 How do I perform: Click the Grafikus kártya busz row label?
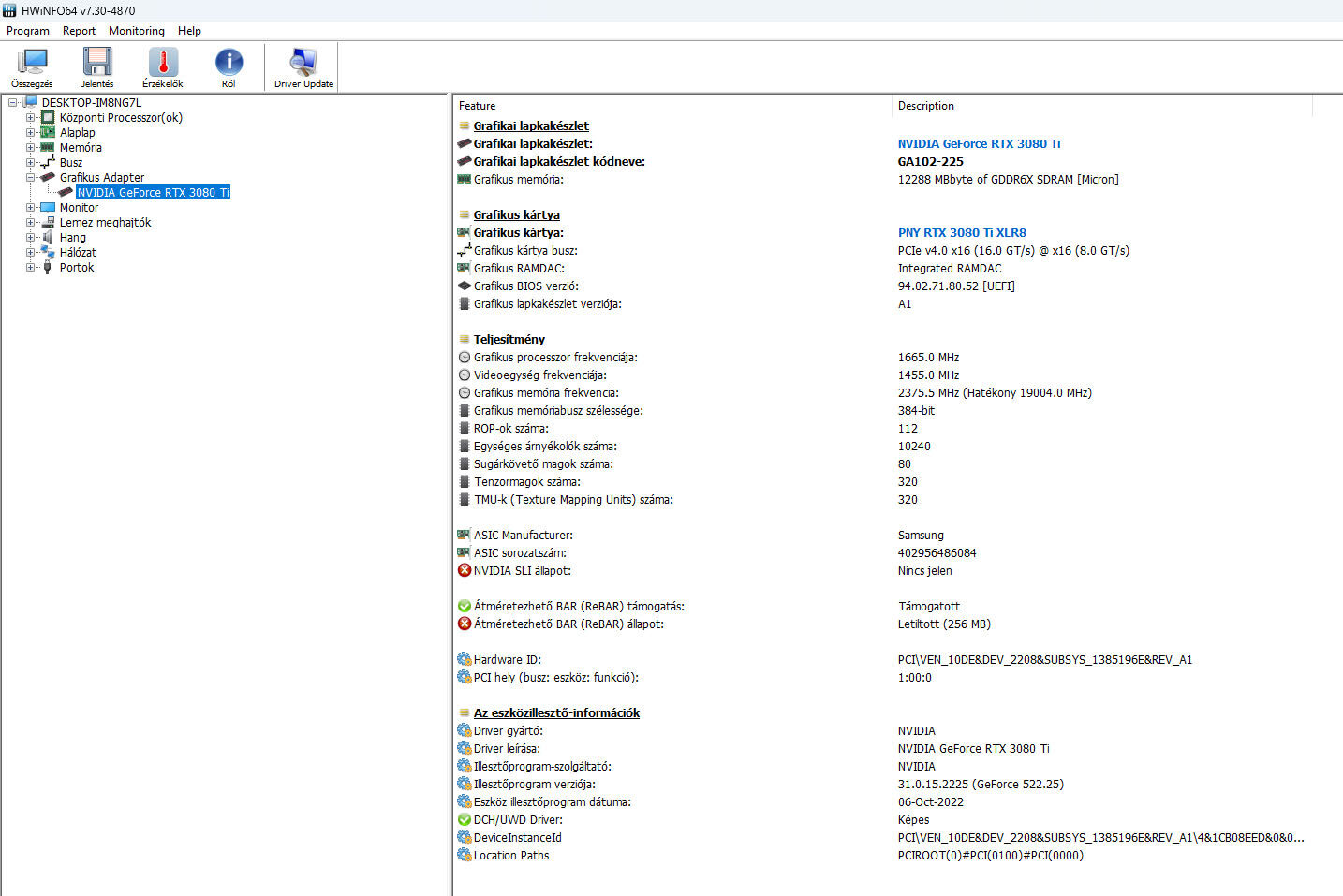525,250
